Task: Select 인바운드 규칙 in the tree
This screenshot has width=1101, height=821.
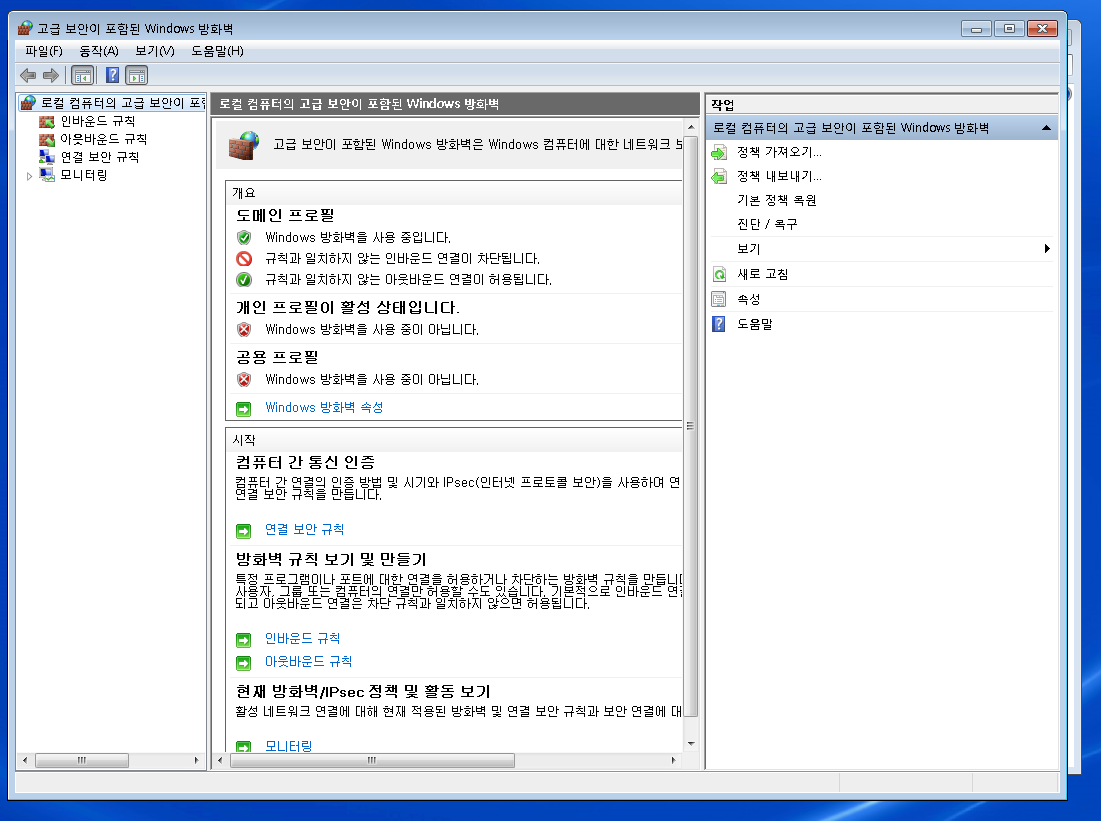Action: (x=98, y=121)
